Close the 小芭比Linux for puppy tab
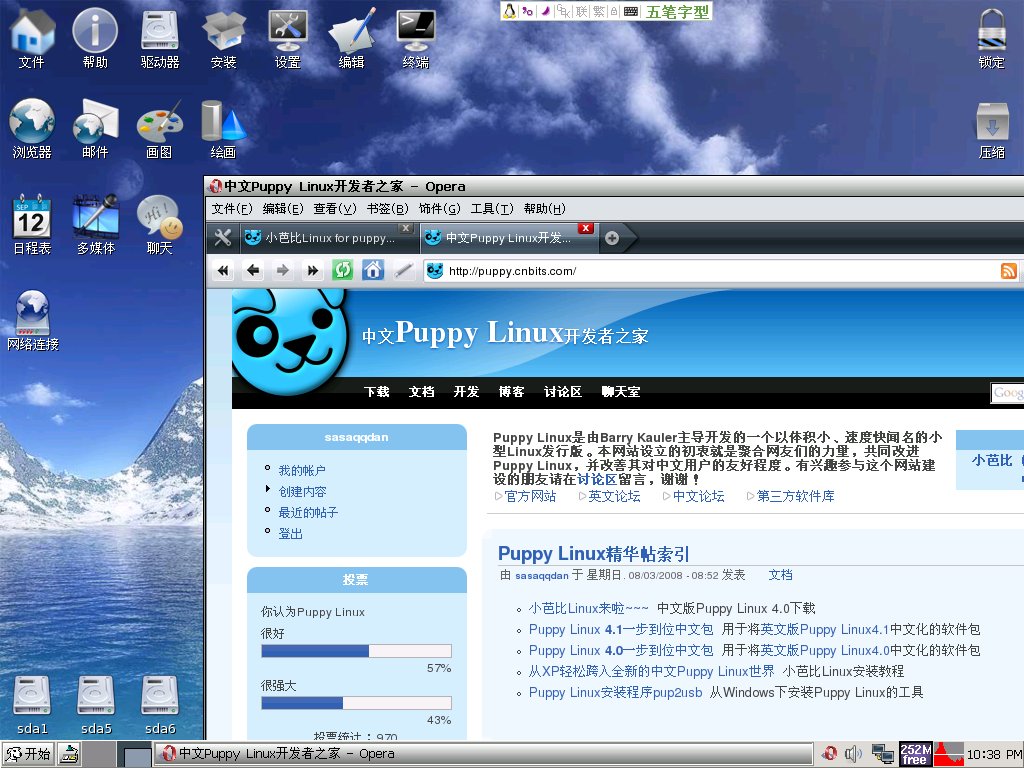Viewport: 1024px width, 768px height. coord(406,228)
